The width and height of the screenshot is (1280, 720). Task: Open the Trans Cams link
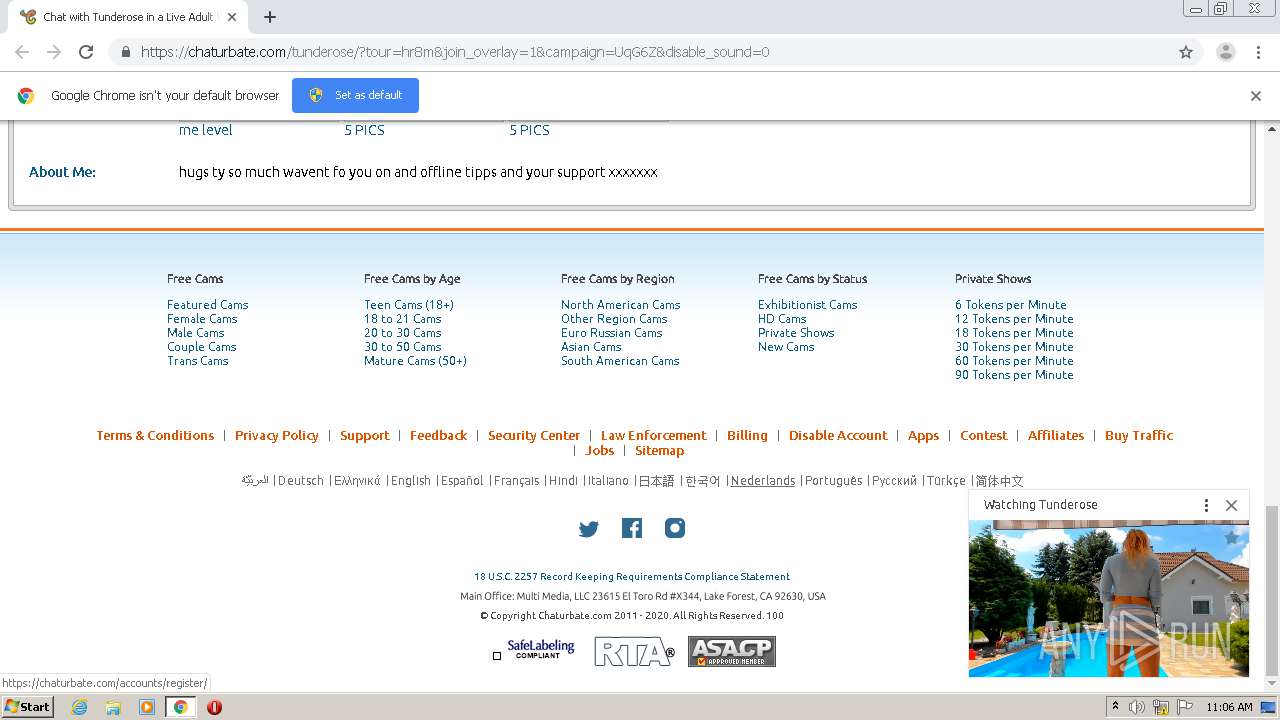click(197, 361)
